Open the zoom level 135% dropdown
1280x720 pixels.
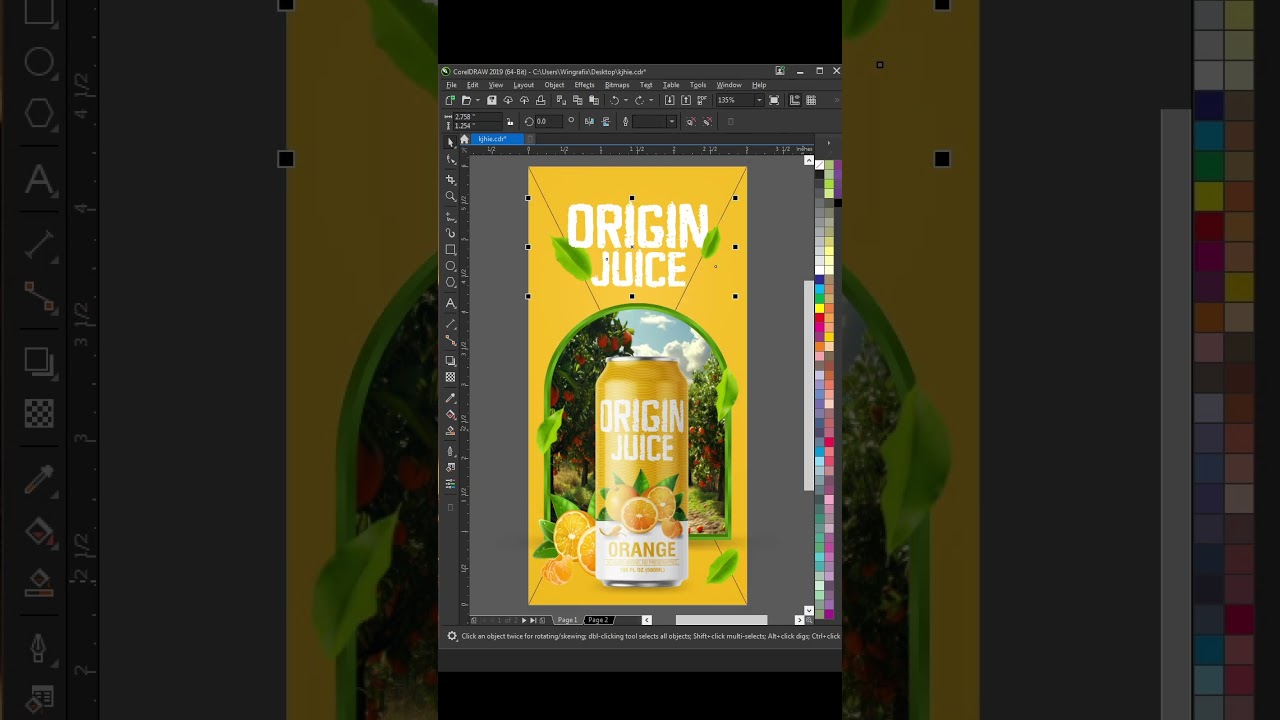tap(759, 100)
